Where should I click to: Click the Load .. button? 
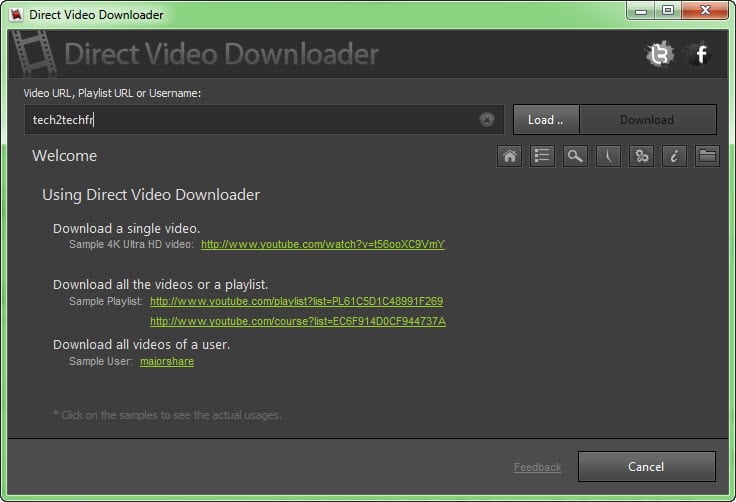tap(546, 120)
